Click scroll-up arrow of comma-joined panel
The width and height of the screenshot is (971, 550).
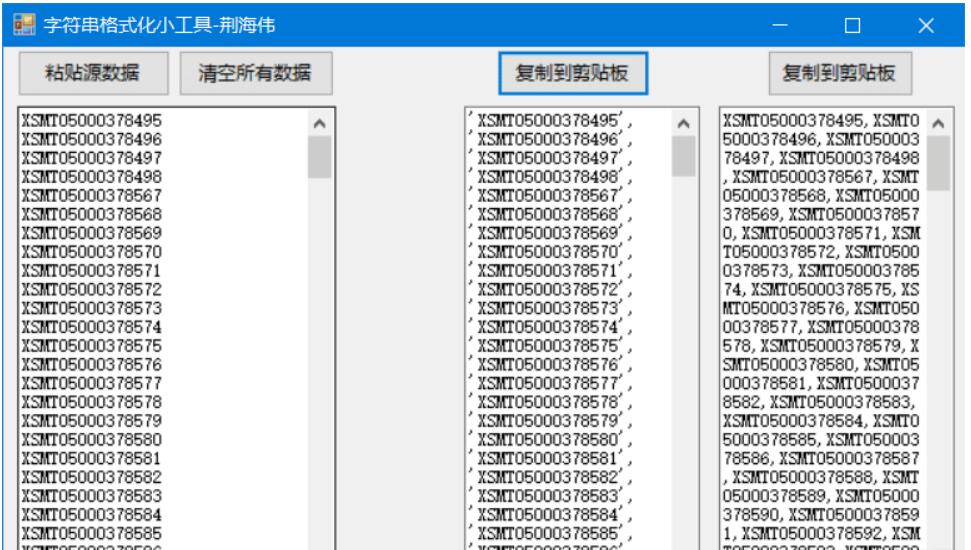pyautogui.click(x=938, y=123)
